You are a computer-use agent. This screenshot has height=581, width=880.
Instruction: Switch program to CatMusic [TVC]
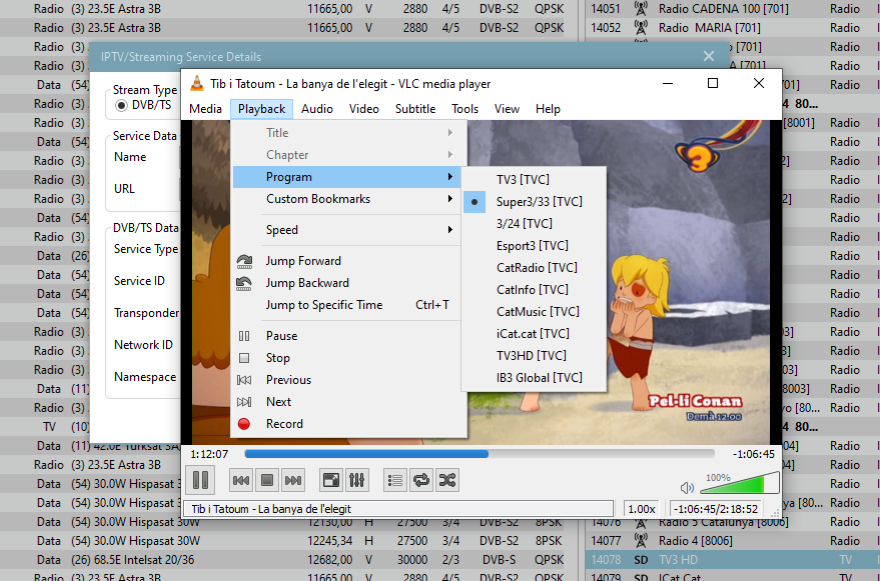click(533, 312)
